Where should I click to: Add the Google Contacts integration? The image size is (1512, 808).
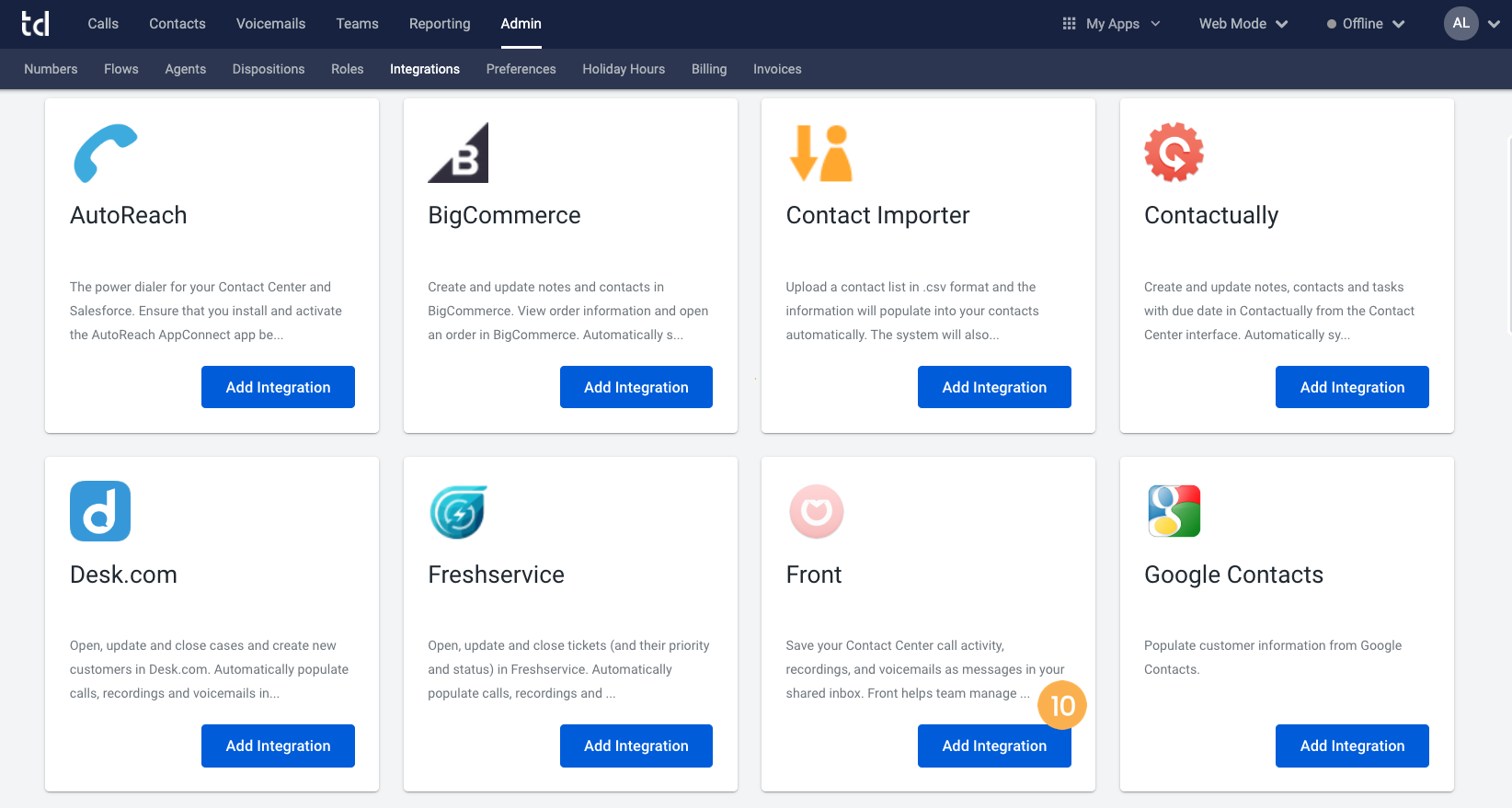[1352, 745]
